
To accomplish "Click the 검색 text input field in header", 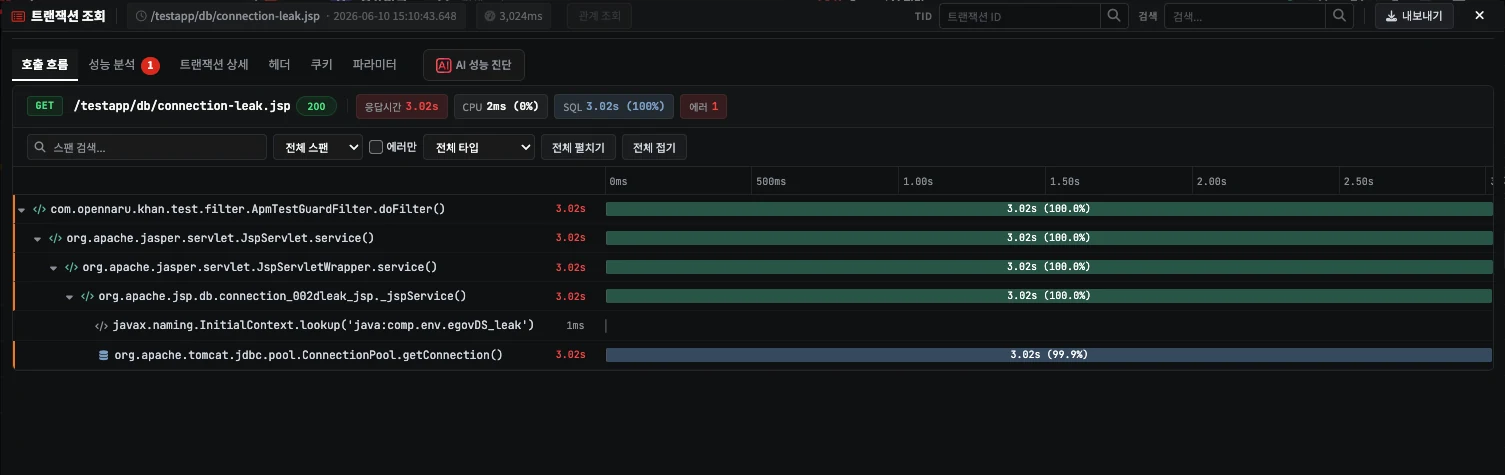I will (1245, 16).
